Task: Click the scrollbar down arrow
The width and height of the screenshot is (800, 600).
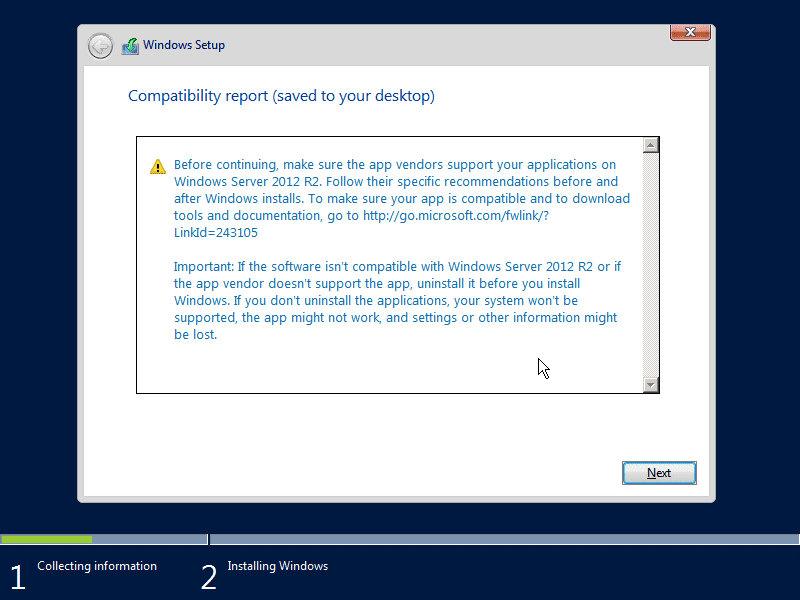Action: (x=653, y=385)
